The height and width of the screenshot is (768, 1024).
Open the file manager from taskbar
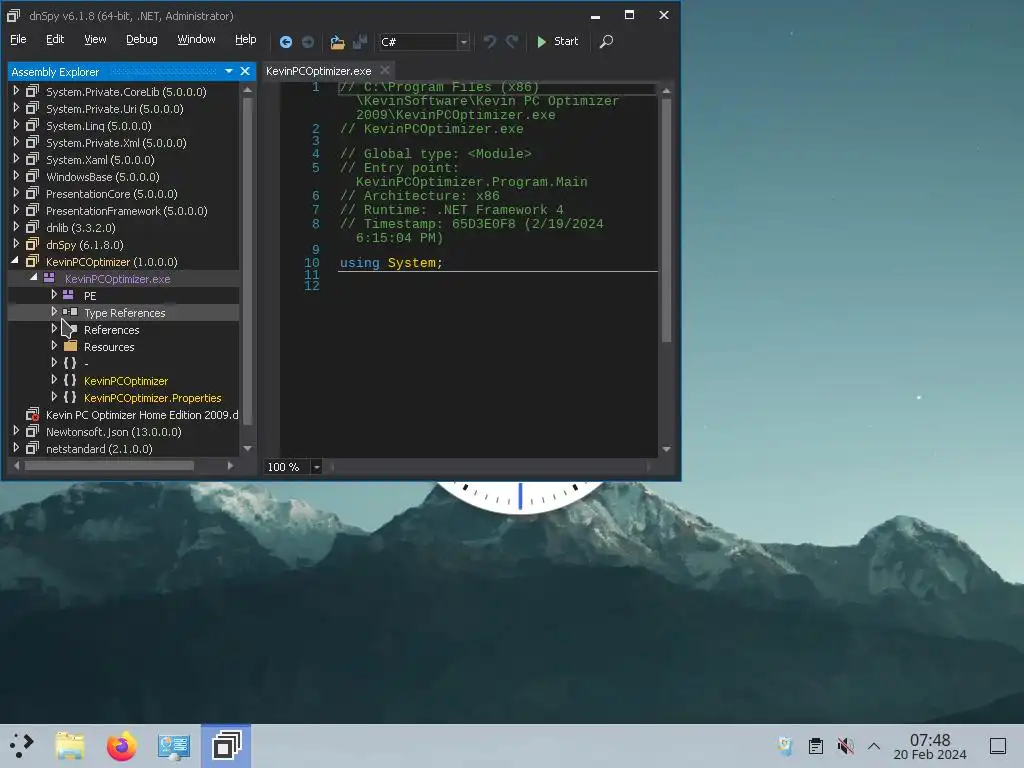[71, 745]
